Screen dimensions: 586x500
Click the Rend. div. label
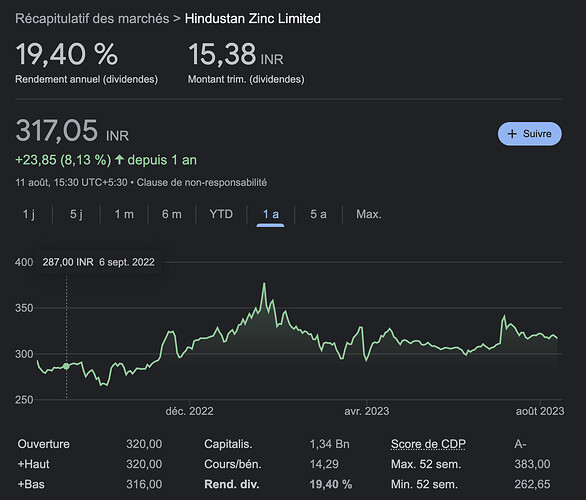(x=232, y=484)
